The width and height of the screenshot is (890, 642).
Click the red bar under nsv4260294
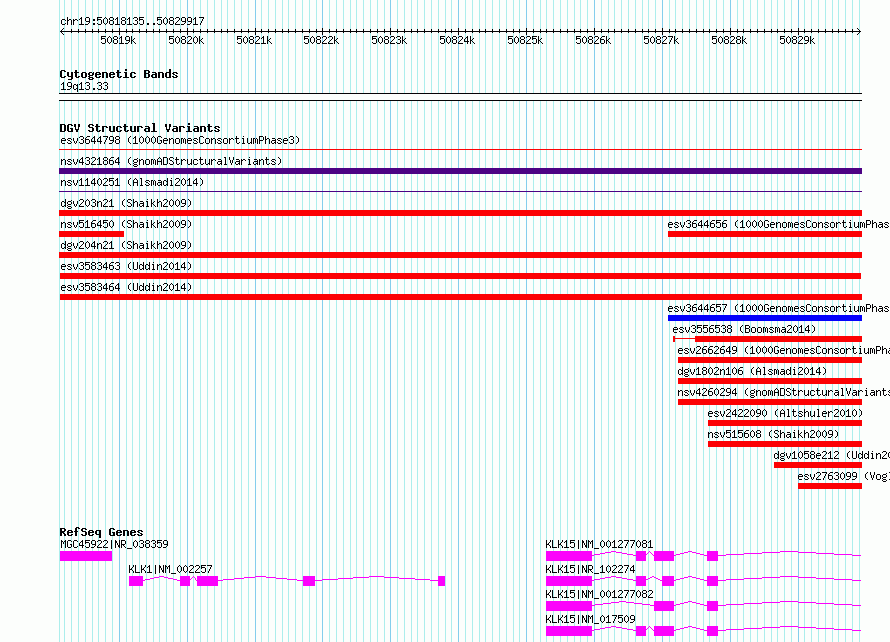coord(770,402)
